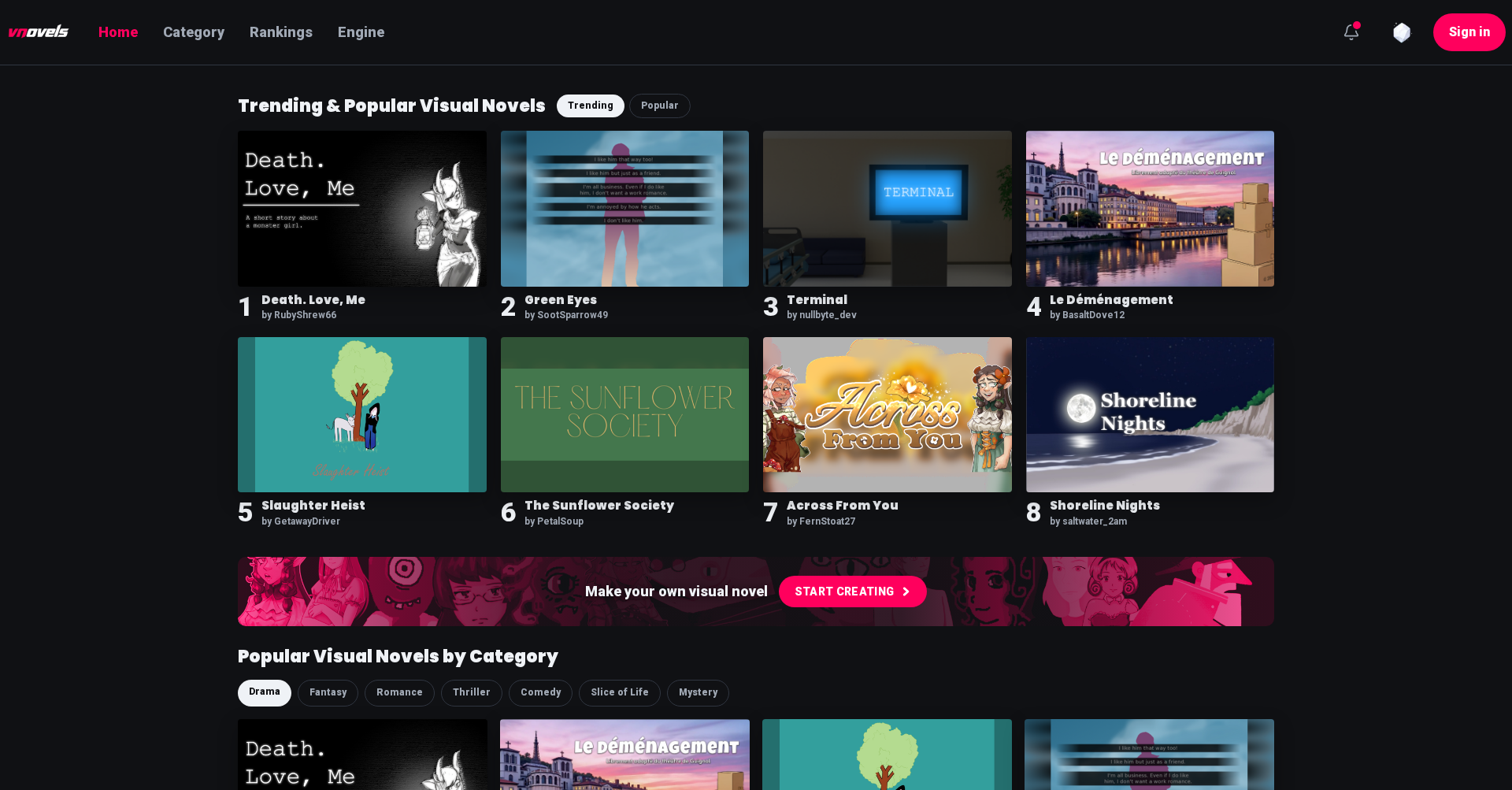Click the white gem icon in header
This screenshot has width=1512, height=790.
tap(1402, 32)
